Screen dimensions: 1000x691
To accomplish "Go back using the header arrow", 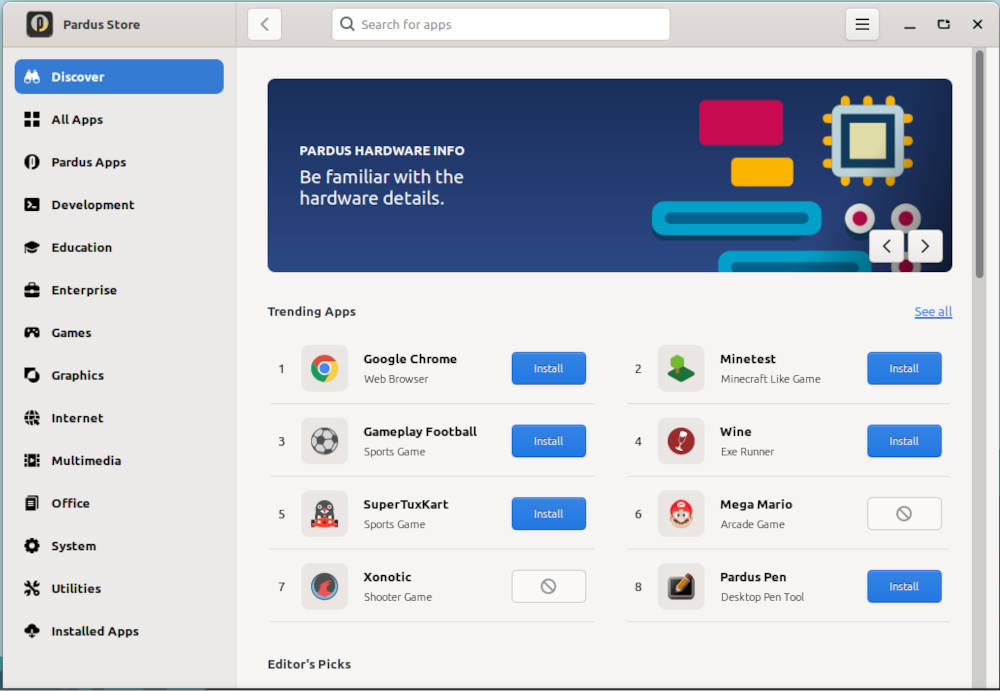I will click(x=265, y=25).
